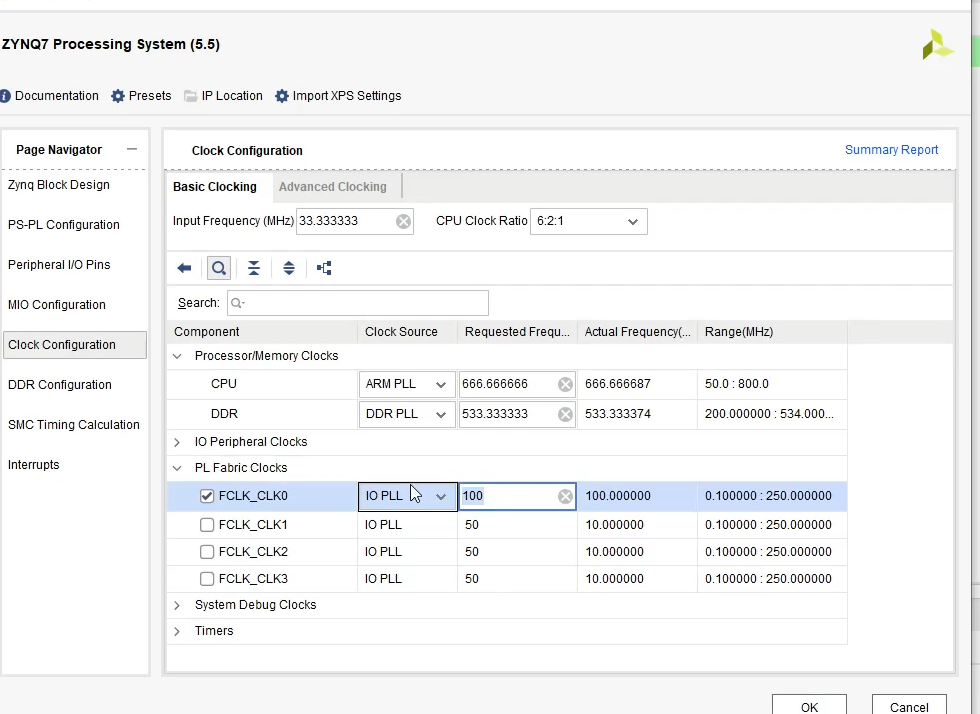Expand the IO Peripheral Clocks group
This screenshot has height=714, width=980.
tap(177, 442)
